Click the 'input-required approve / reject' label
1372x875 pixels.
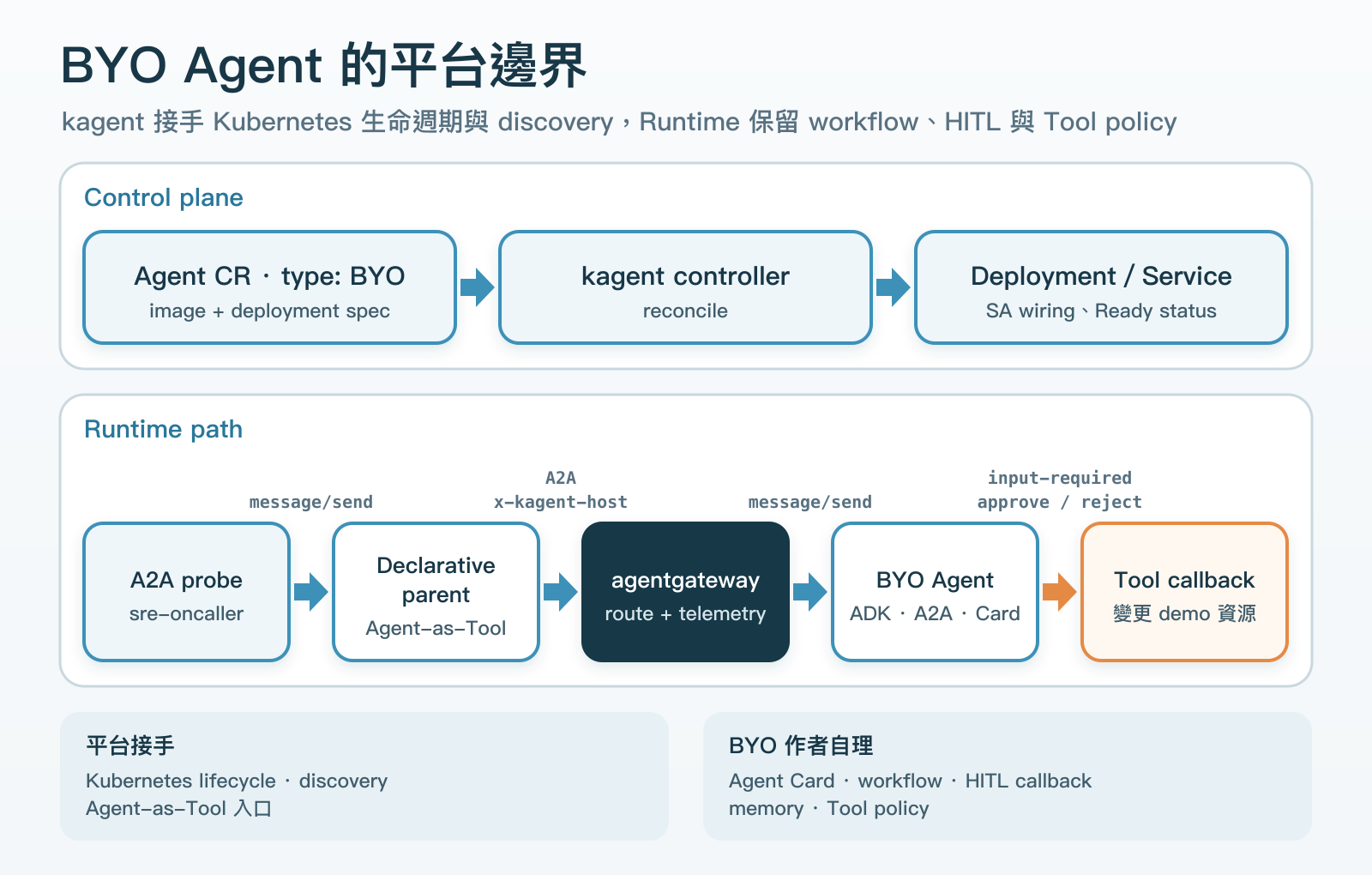(x=1060, y=490)
